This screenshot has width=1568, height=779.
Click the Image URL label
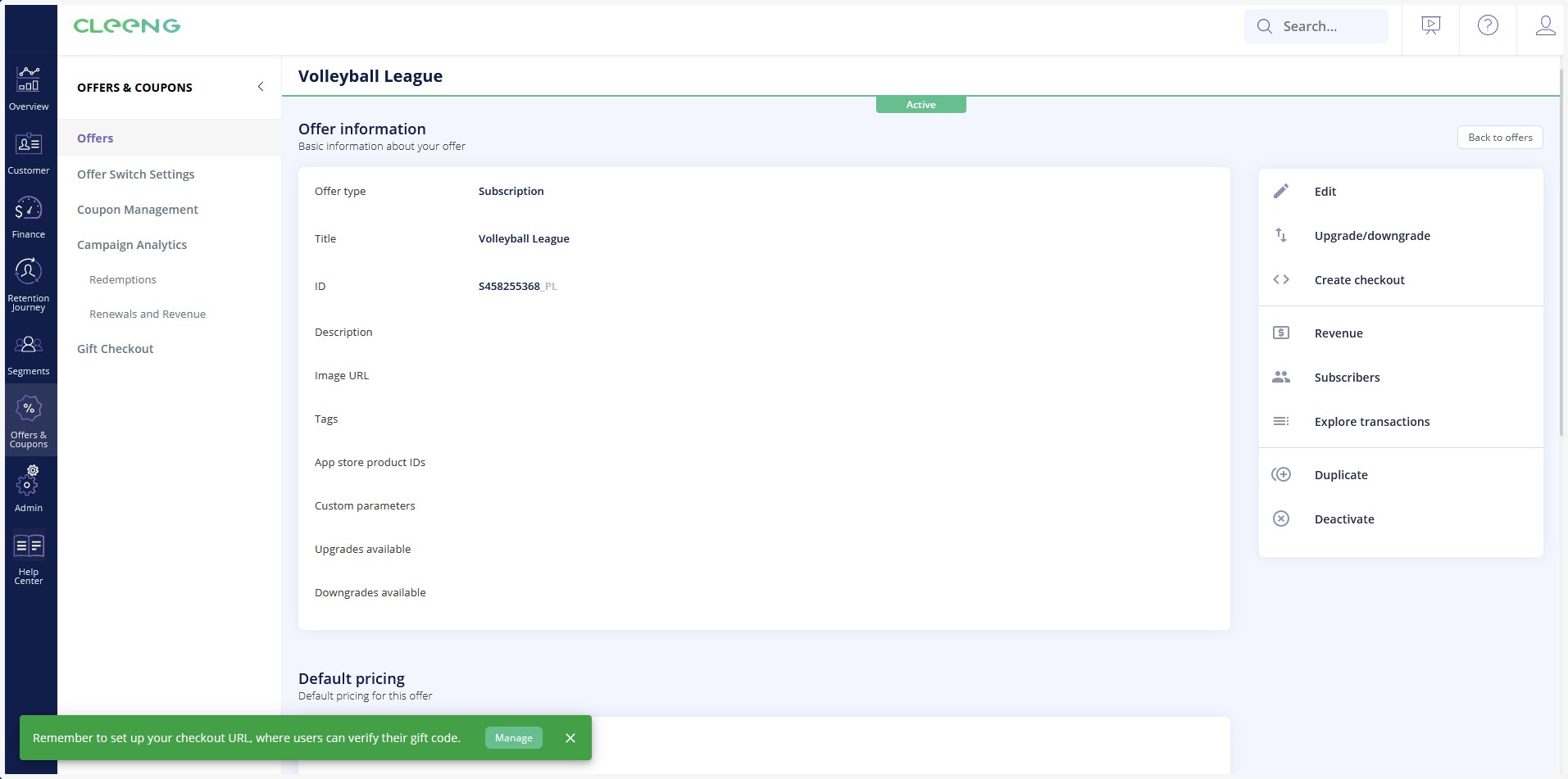[x=342, y=376]
